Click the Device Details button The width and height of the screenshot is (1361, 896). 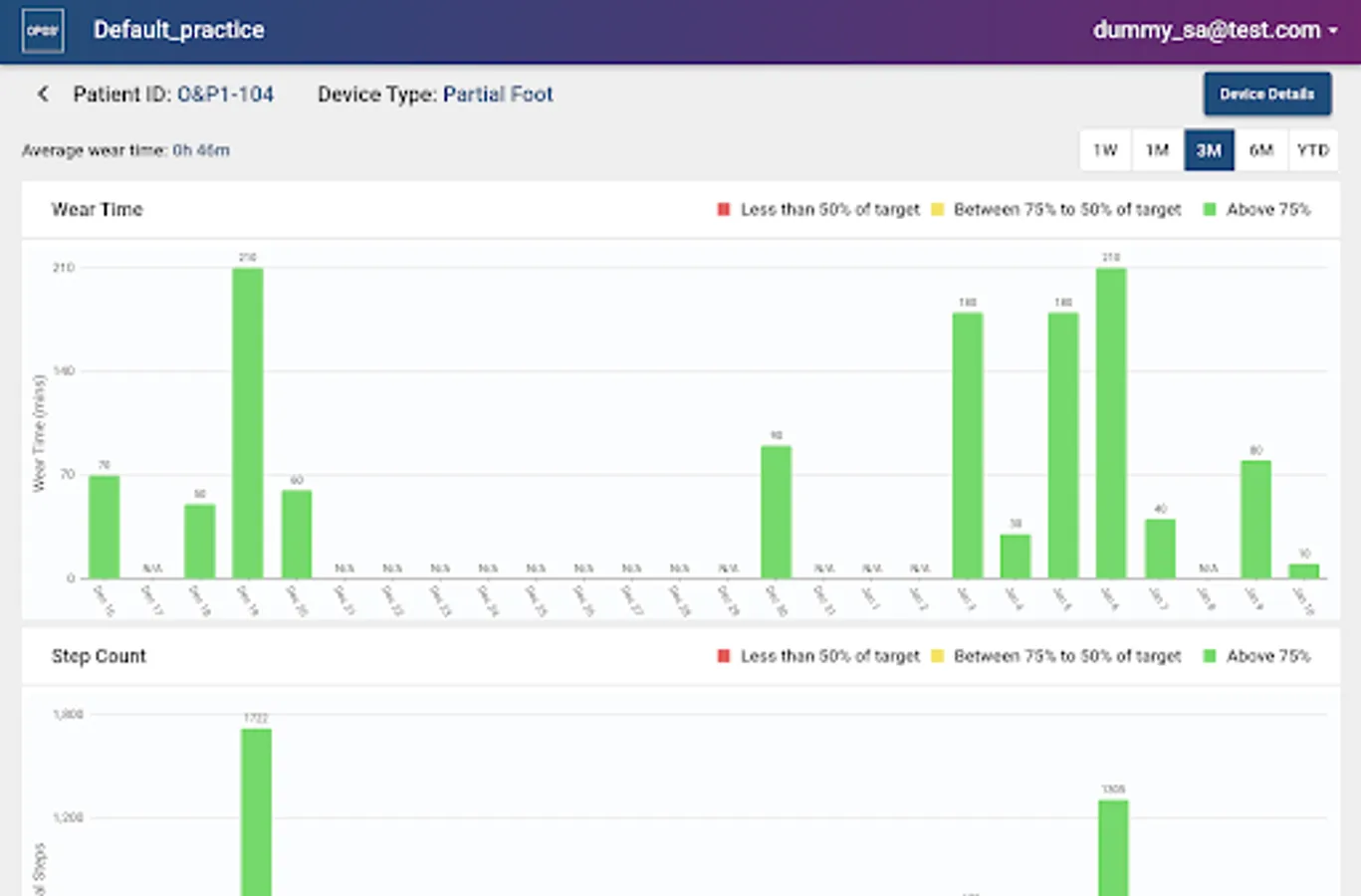point(1266,94)
